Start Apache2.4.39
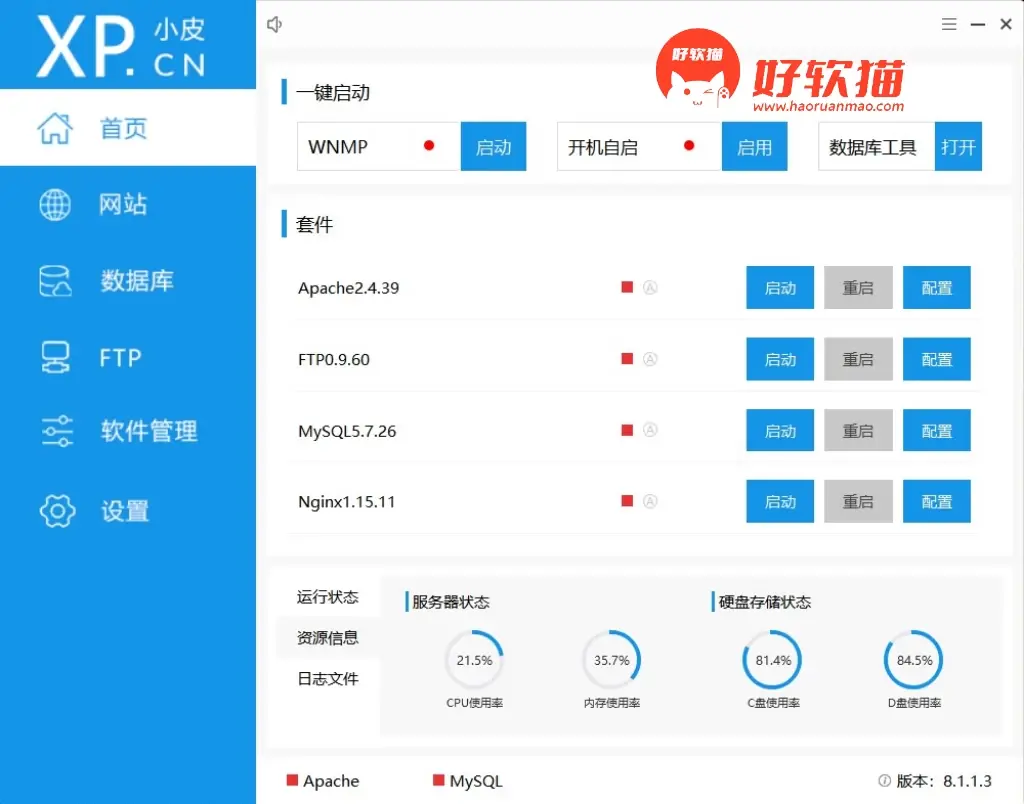The width and height of the screenshot is (1024, 804). coord(780,287)
